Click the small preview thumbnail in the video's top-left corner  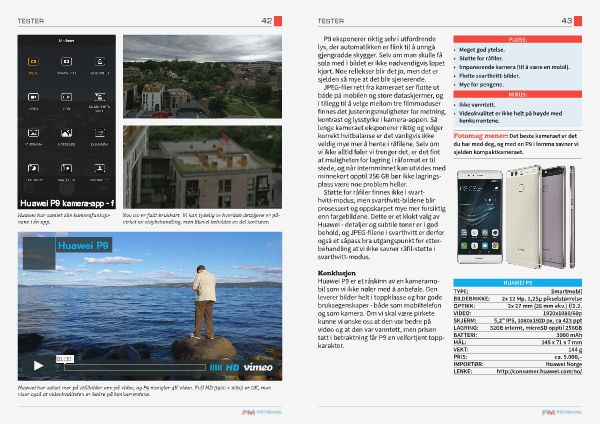(39, 253)
